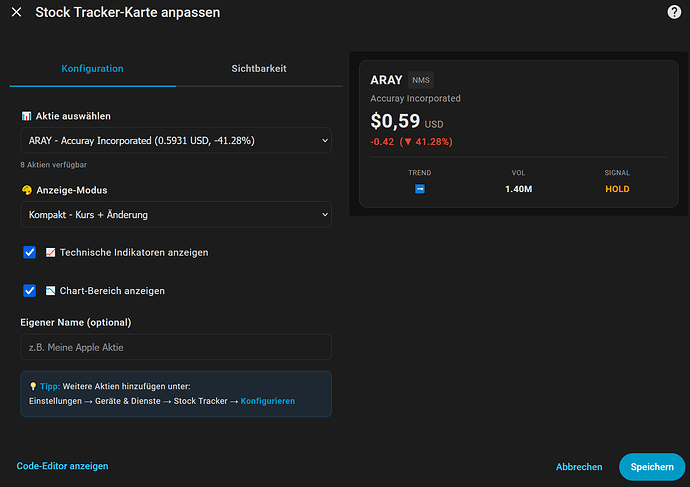Click the HOLD signal value
Screen dimensions: 690x487
pyautogui.click(x=617, y=189)
